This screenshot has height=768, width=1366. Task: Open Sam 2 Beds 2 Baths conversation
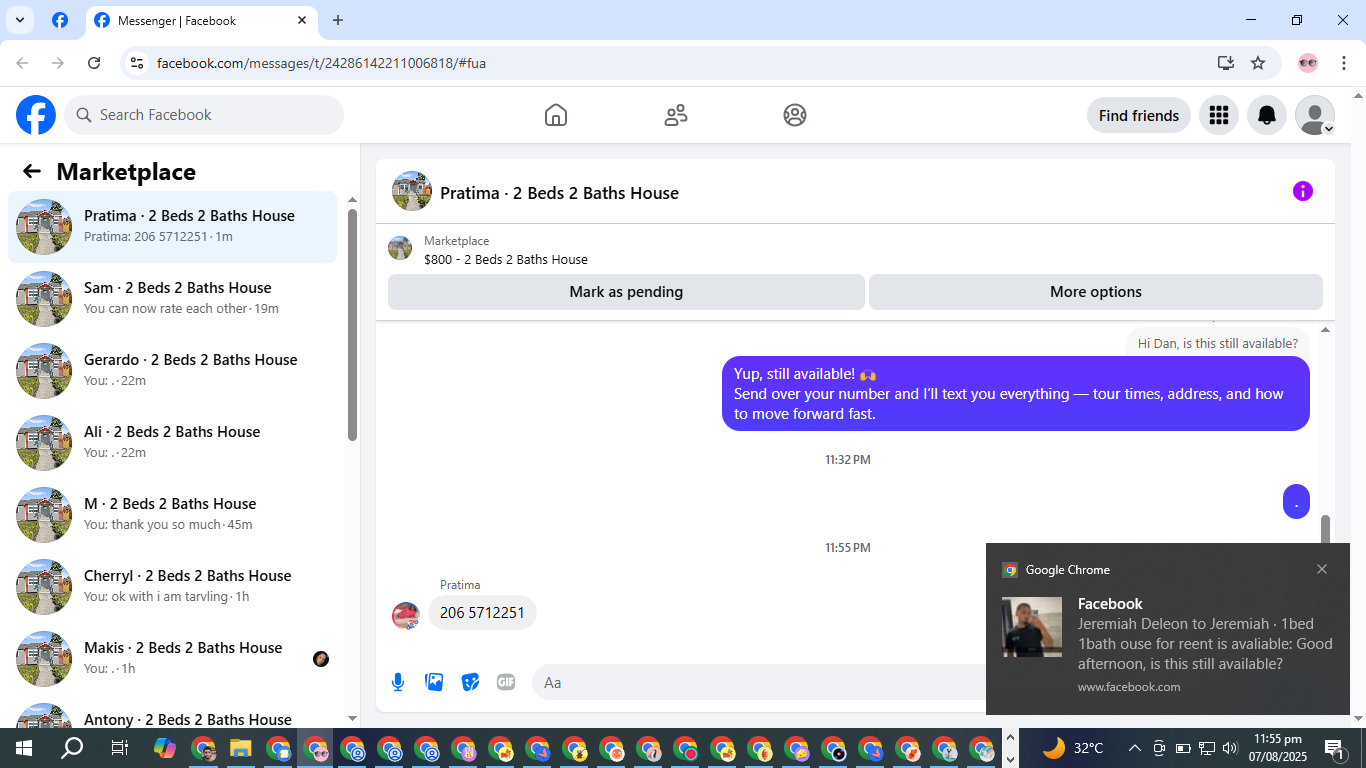pyautogui.click(x=173, y=299)
